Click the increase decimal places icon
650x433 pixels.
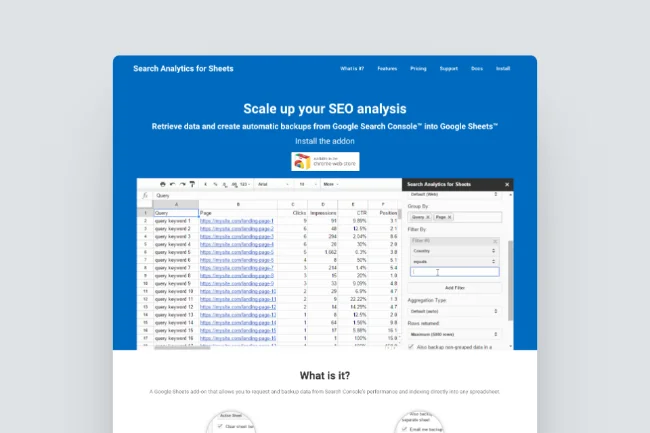(x=235, y=185)
